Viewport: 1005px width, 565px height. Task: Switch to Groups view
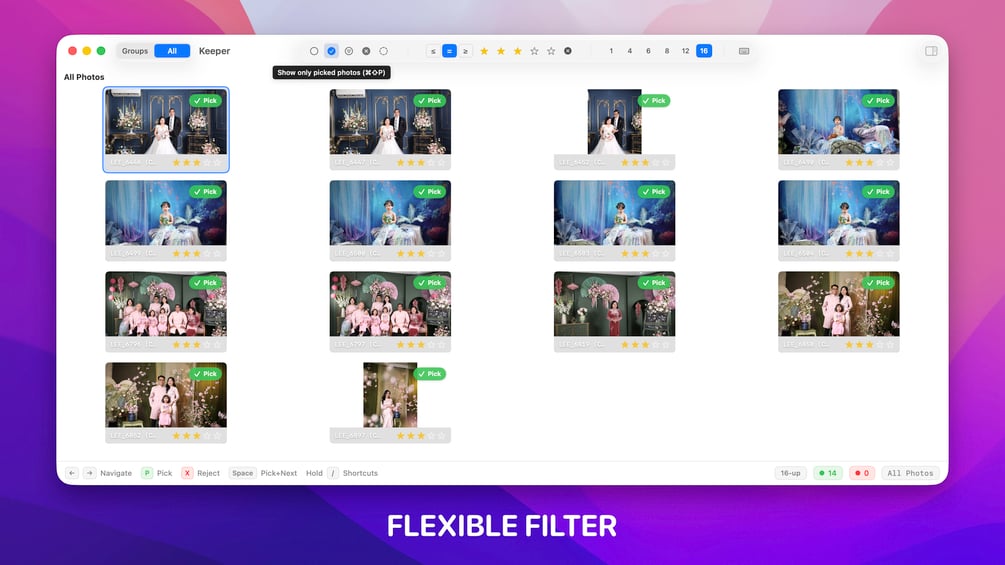[135, 51]
